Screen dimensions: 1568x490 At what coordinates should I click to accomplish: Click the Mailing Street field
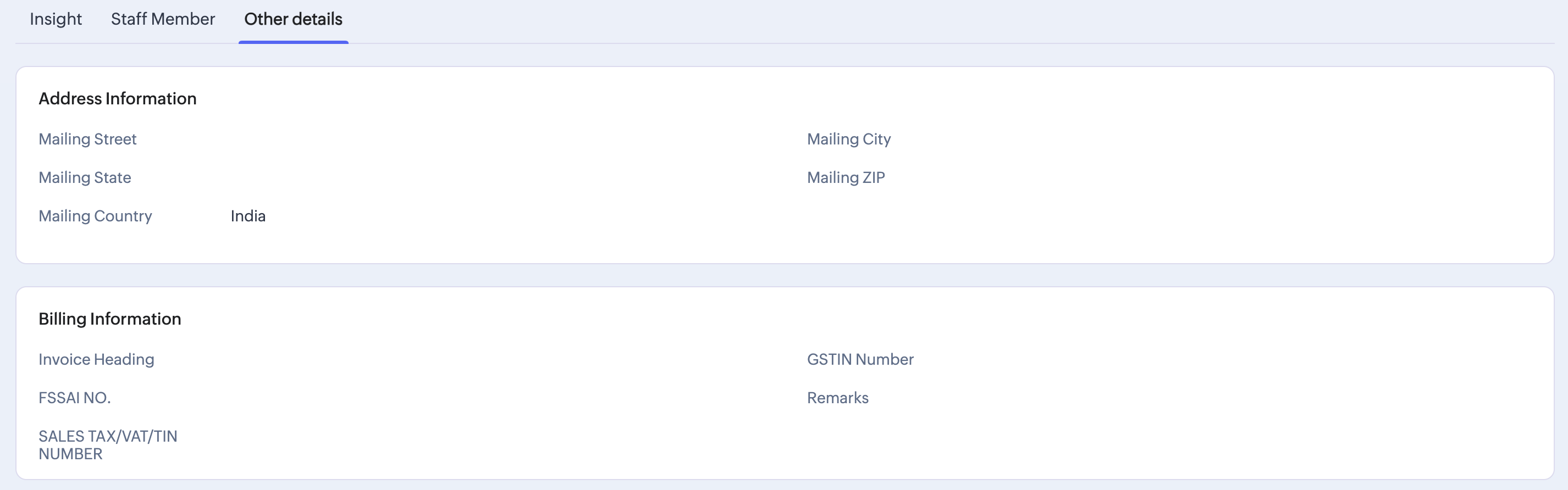point(87,139)
